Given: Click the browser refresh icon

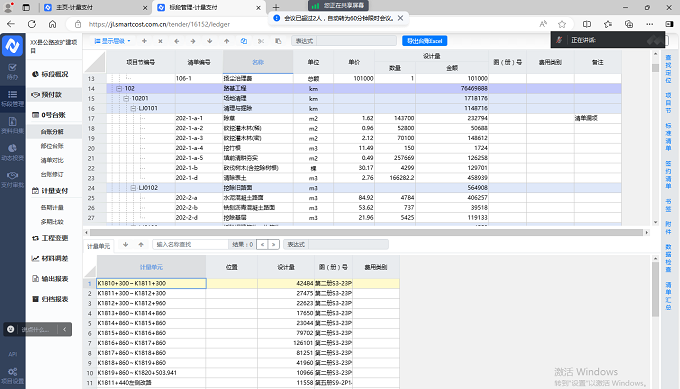Looking at the screenshot, I should pos(32,24).
